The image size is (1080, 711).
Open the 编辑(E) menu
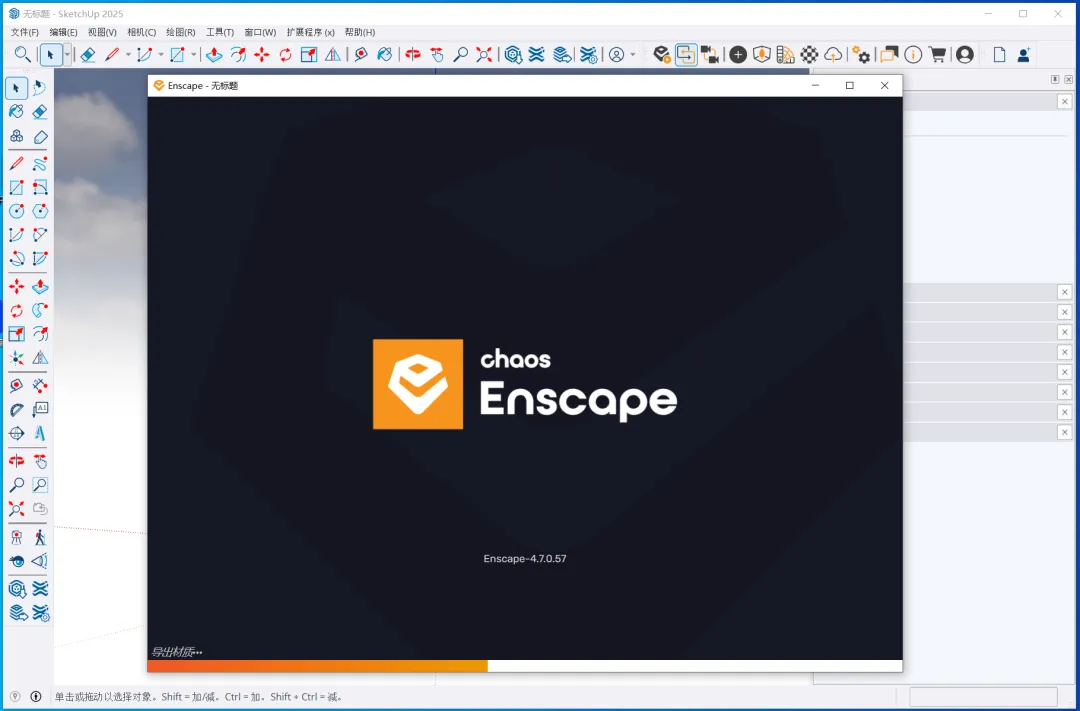pyautogui.click(x=63, y=32)
